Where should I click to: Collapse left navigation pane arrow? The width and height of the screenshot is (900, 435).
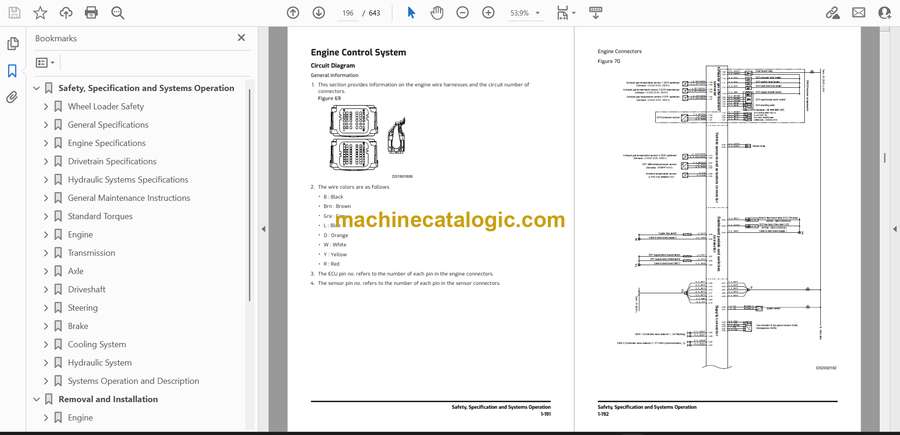[263, 229]
